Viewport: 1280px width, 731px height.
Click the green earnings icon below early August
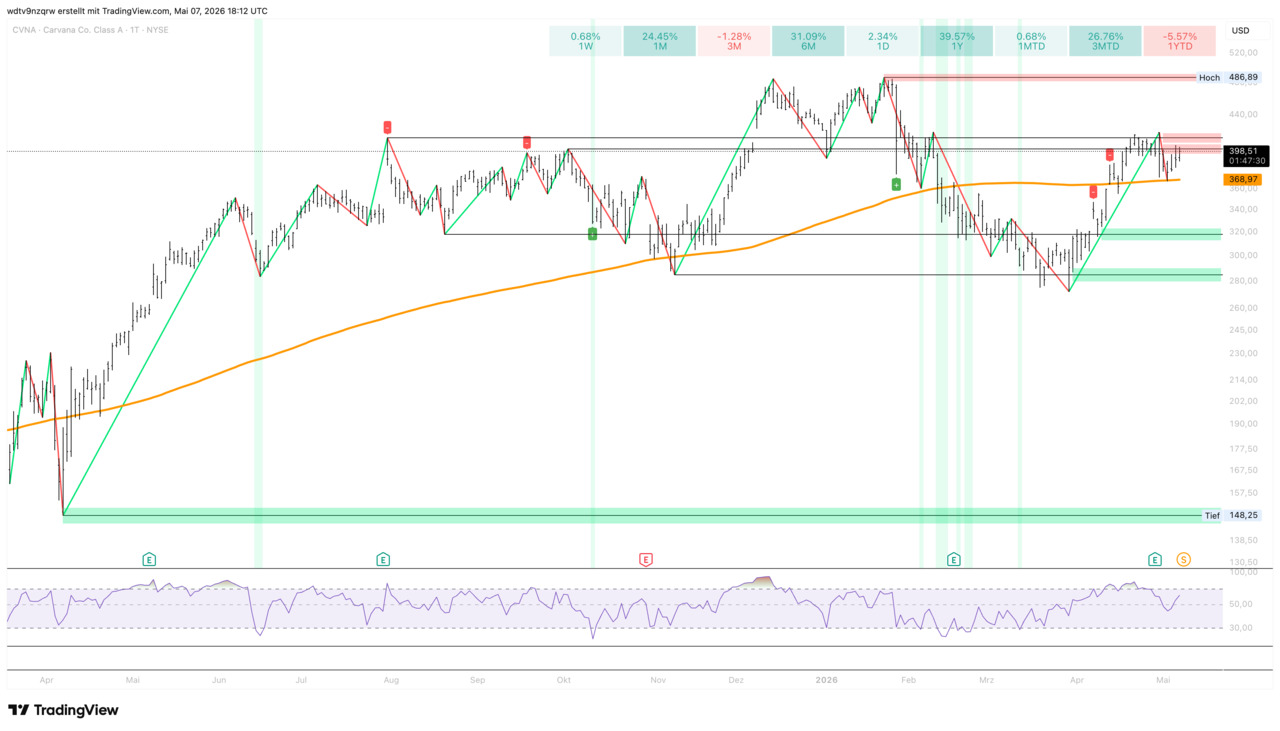[x=382, y=559]
